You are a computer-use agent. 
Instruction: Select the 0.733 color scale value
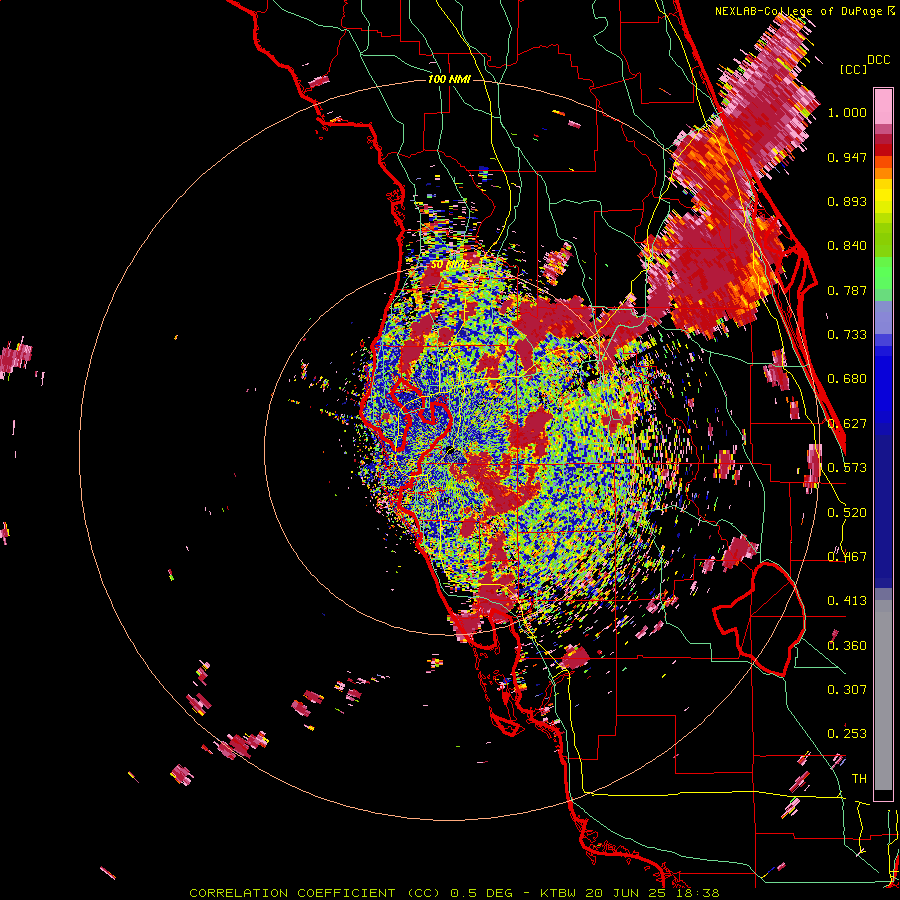click(x=847, y=335)
